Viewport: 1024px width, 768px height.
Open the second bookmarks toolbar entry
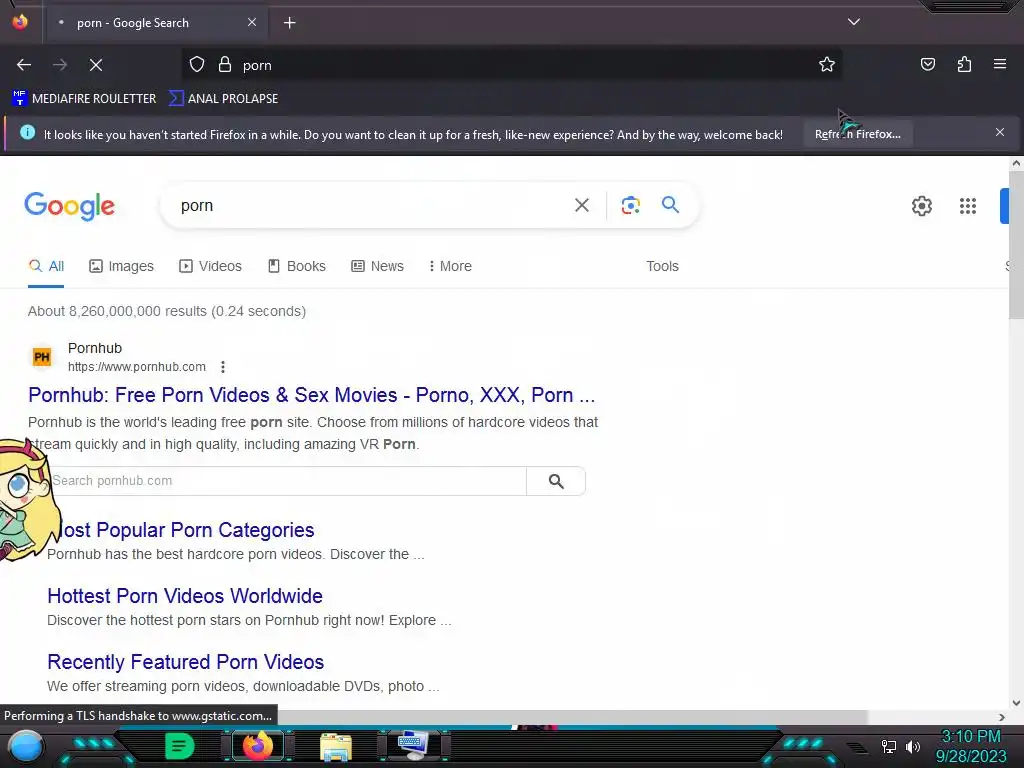(x=223, y=99)
